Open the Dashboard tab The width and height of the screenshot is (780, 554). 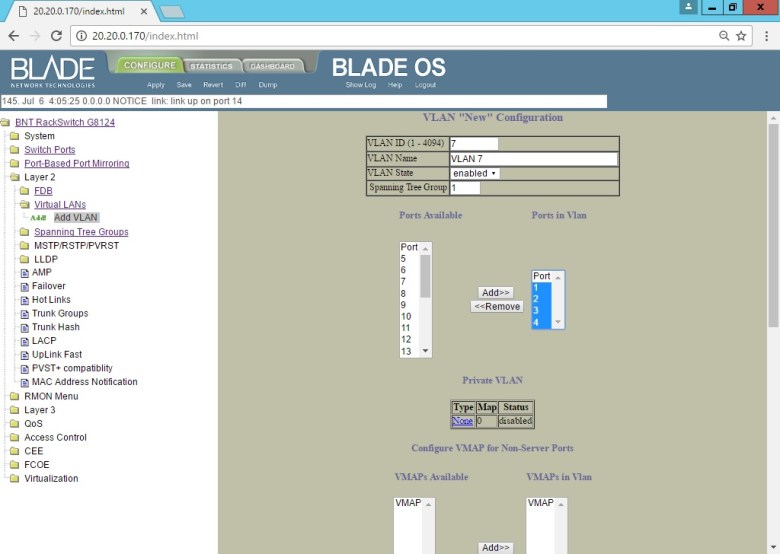(x=272, y=66)
